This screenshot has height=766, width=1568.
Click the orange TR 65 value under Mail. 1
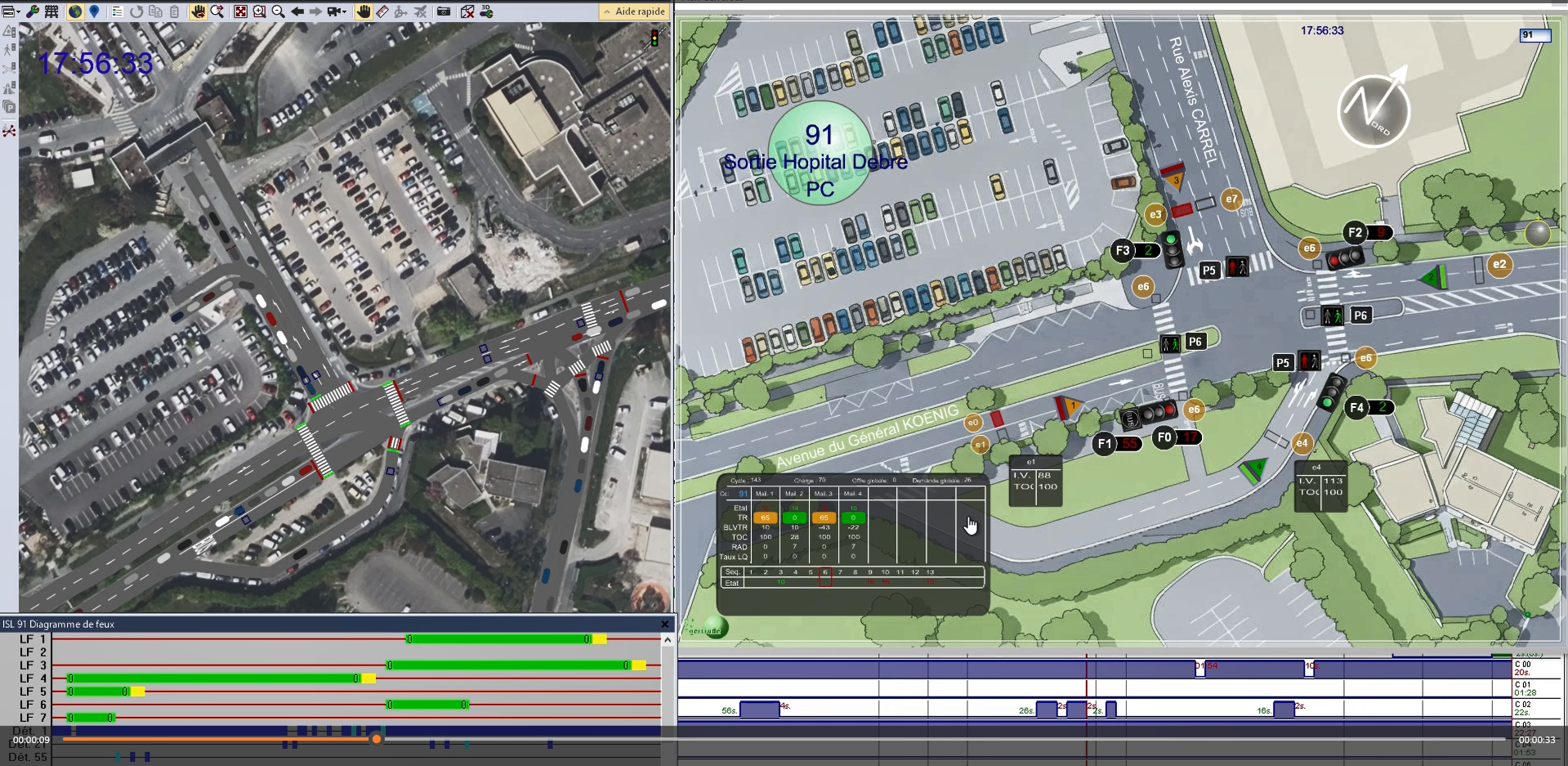point(765,517)
